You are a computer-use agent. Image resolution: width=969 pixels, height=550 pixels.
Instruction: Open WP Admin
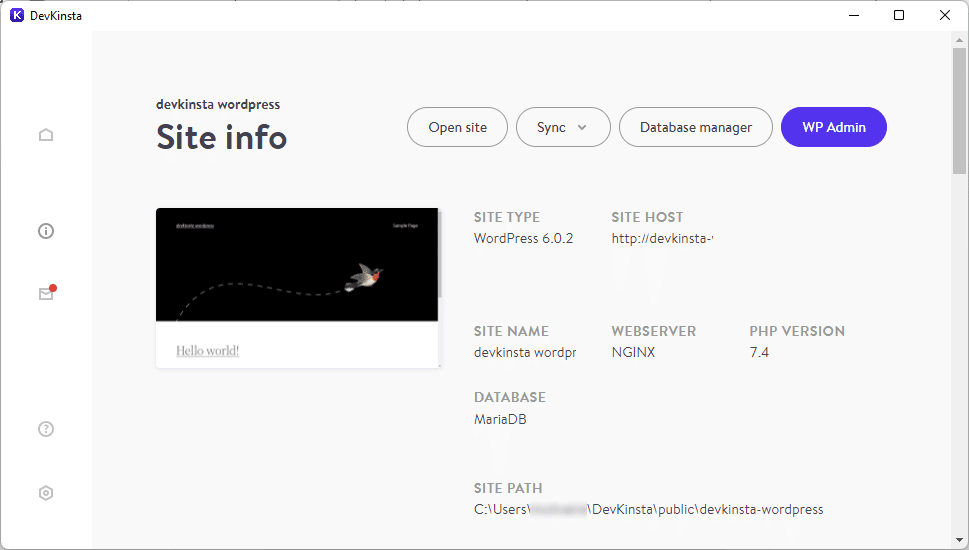click(833, 127)
